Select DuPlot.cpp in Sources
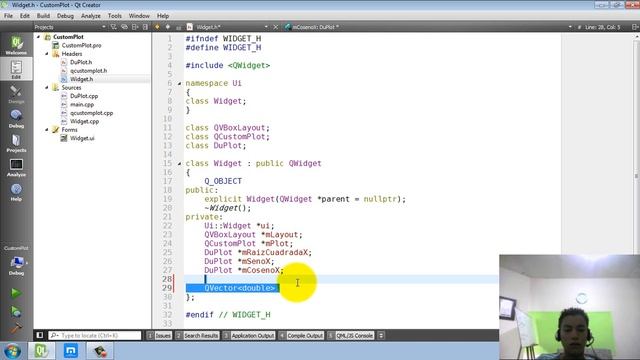This screenshot has width=640, height=360. pos(84,96)
